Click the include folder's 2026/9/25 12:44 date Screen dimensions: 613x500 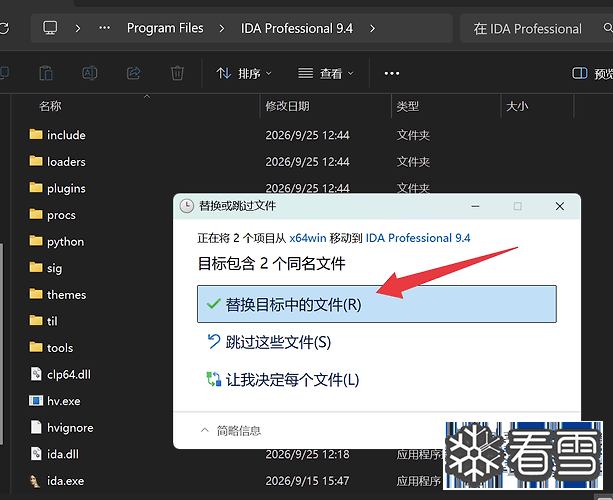[307, 135]
